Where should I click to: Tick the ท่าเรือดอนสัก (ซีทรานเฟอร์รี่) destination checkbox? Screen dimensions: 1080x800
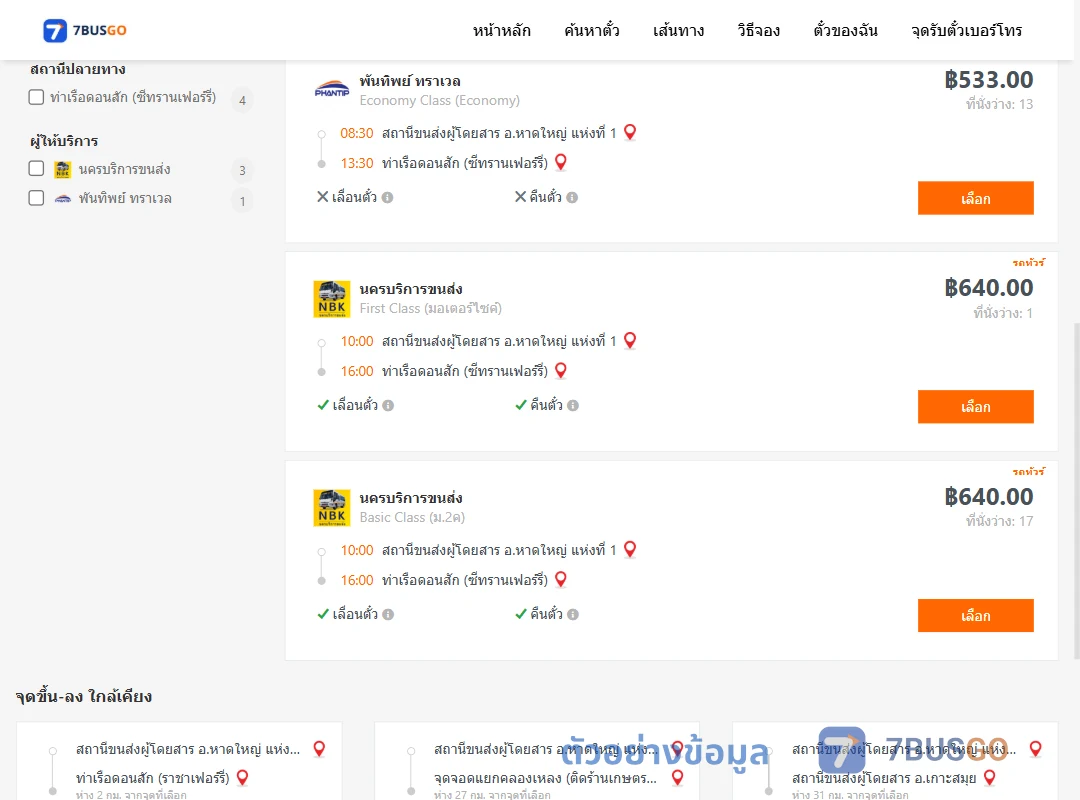[x=37, y=97]
